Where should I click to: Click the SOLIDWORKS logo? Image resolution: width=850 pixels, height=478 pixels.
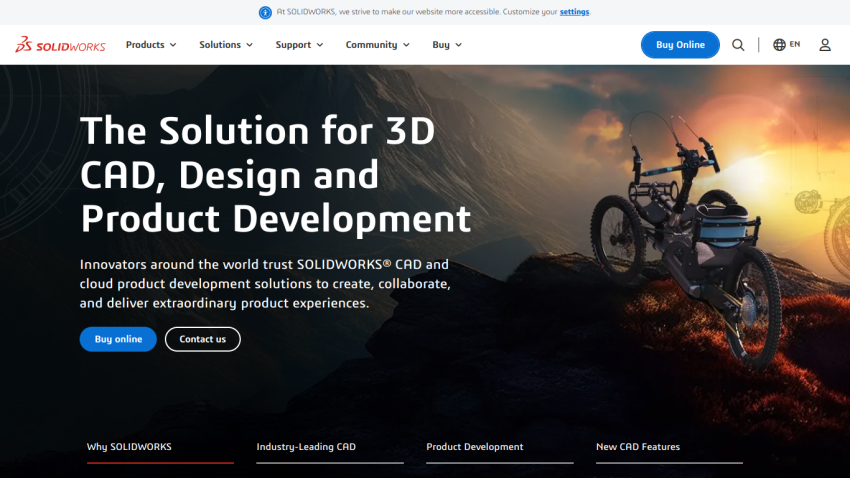click(x=60, y=44)
